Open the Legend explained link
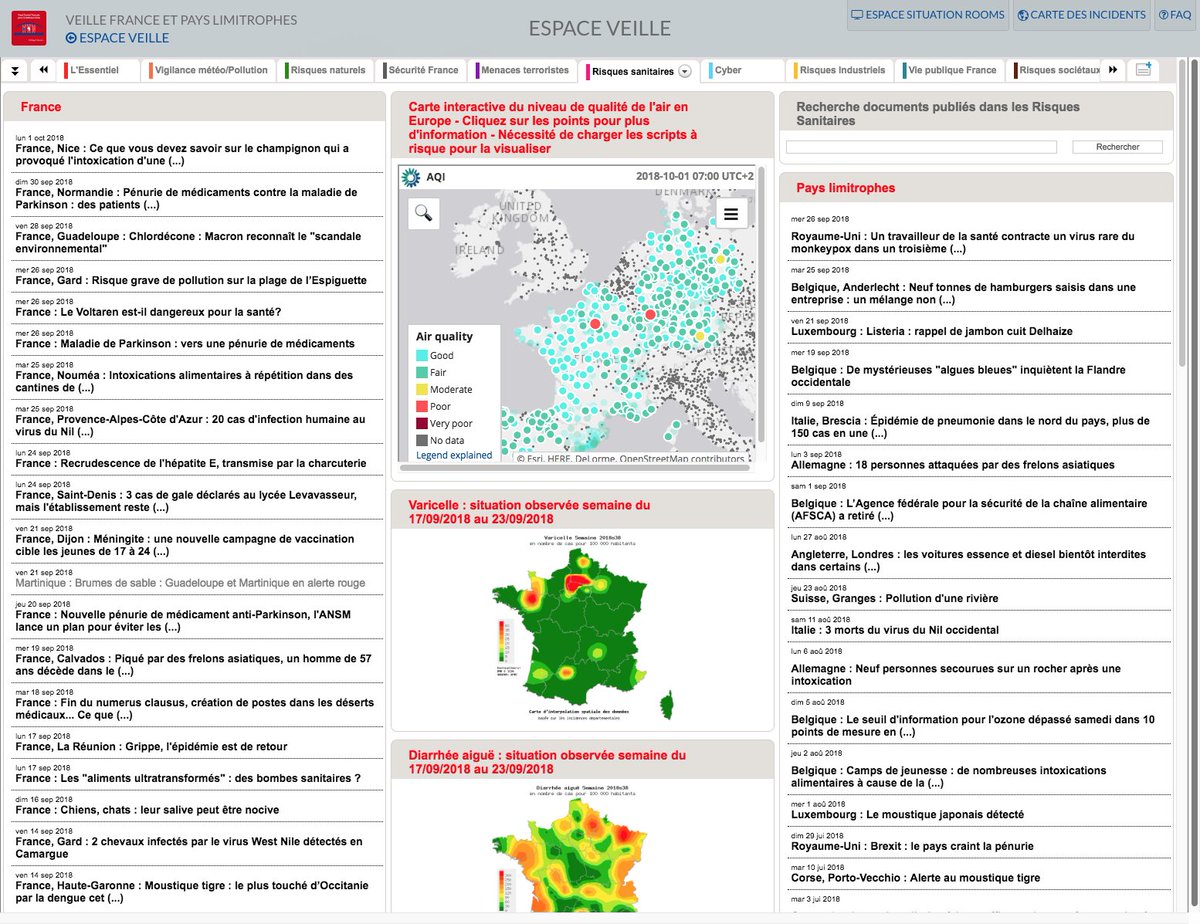1200x924 pixels. click(454, 455)
